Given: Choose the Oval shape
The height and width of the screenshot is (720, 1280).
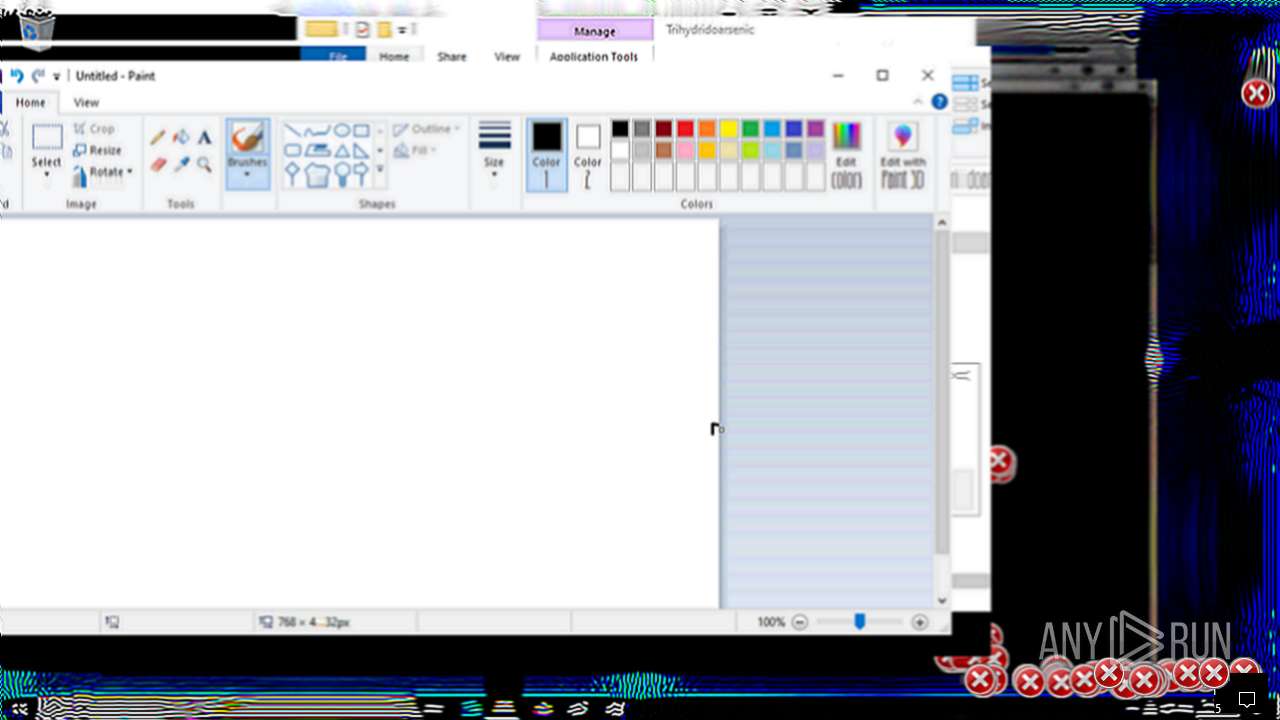Looking at the screenshot, I should tap(341, 131).
